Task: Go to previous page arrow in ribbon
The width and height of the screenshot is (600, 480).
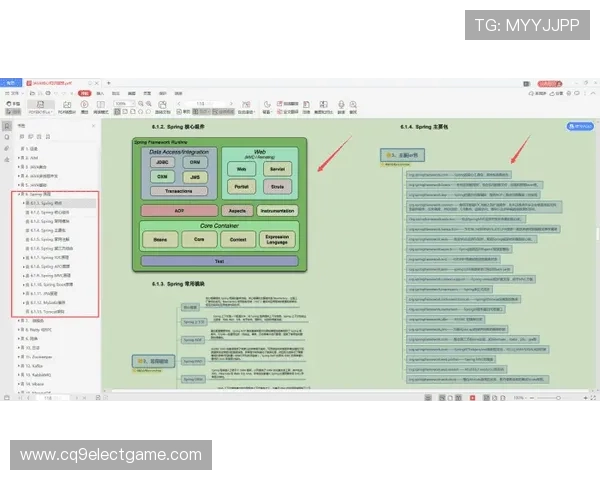Action: click(179, 104)
